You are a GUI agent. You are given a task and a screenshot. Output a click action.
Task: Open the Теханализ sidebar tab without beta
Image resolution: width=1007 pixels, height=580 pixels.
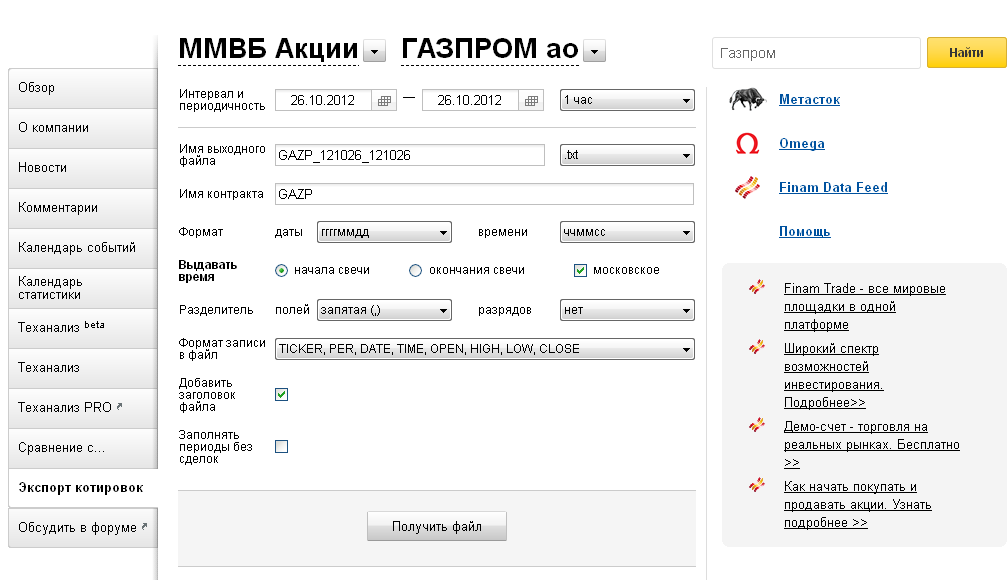coord(83,367)
